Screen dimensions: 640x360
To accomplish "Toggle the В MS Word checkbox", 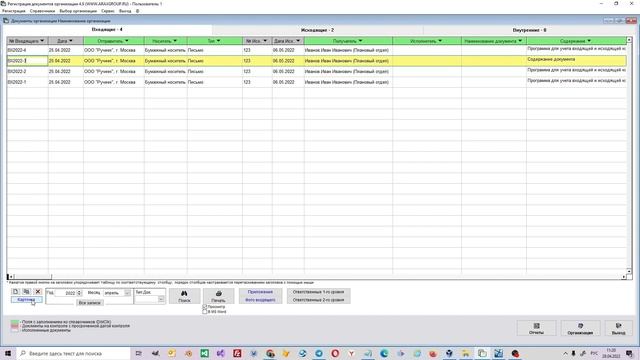I will pyautogui.click(x=205, y=311).
